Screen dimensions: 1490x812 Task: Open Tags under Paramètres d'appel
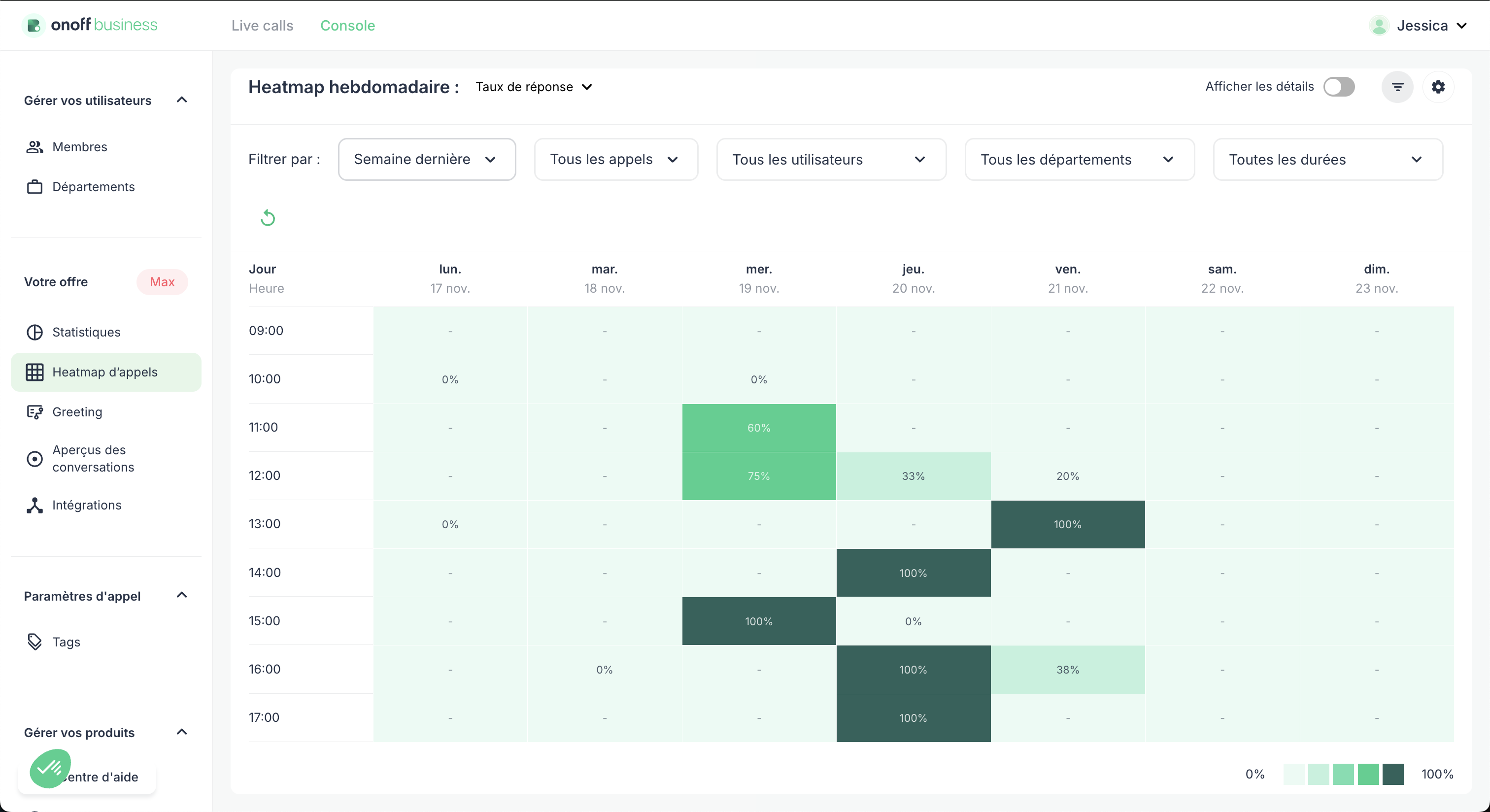106,642
